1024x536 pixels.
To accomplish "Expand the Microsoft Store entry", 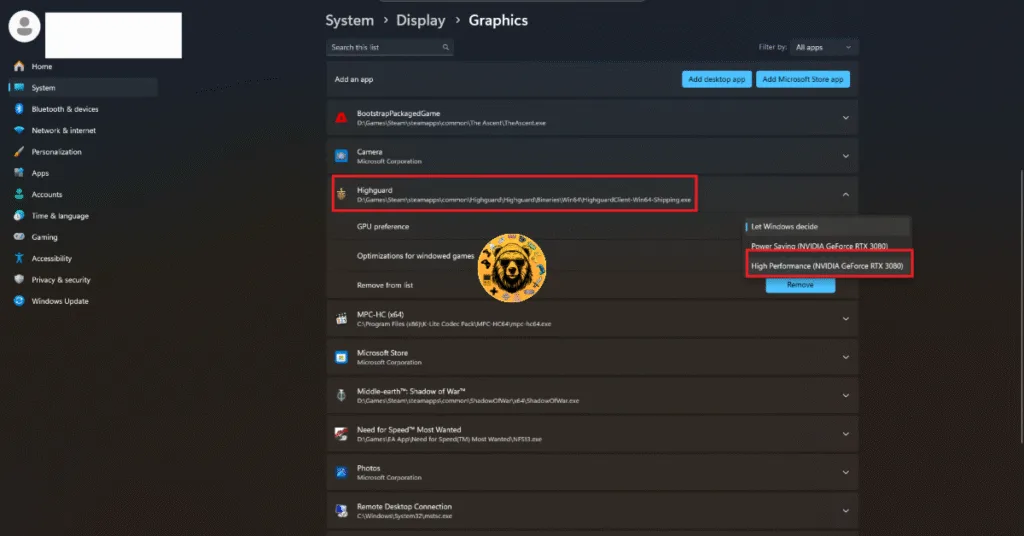I will [x=845, y=357].
